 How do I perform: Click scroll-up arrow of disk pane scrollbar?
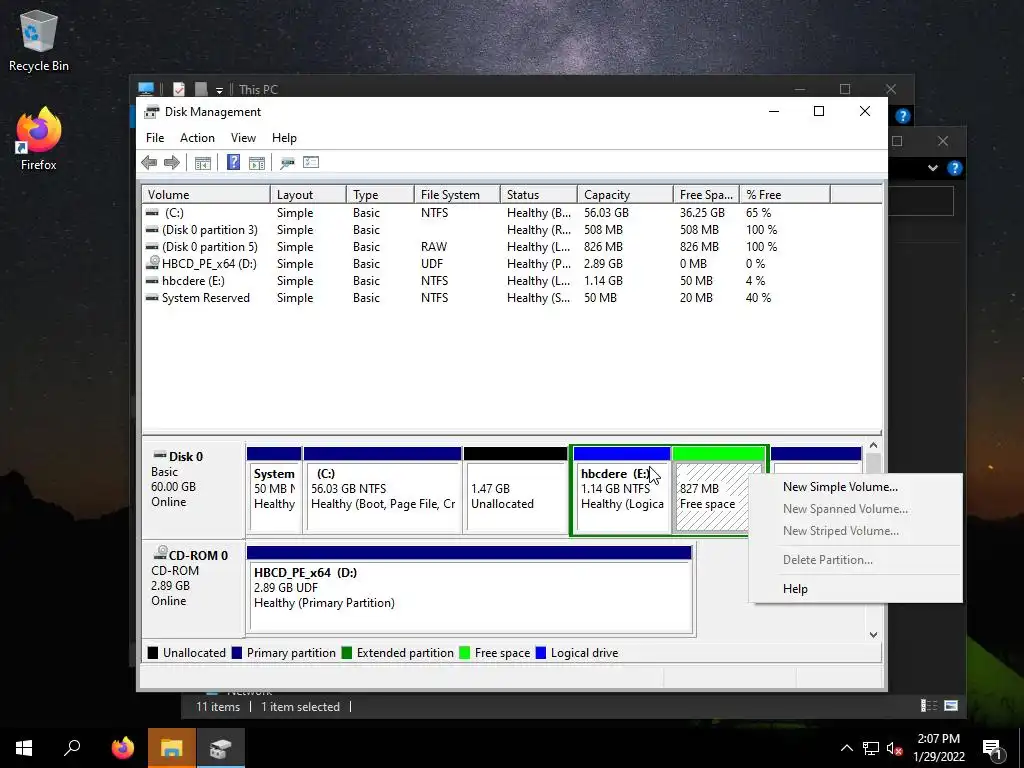[x=874, y=445]
